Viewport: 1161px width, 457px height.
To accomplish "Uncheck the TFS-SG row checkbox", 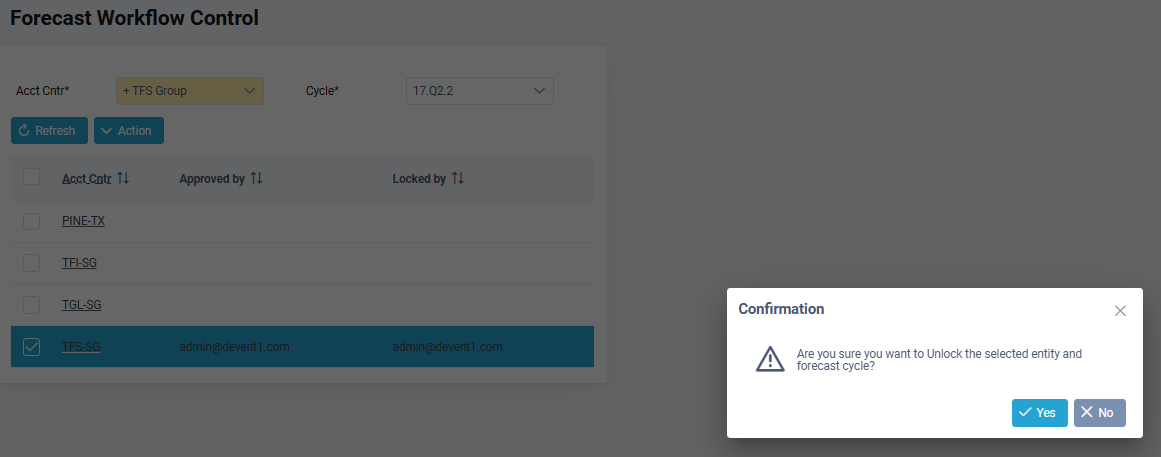I will tap(31, 347).
